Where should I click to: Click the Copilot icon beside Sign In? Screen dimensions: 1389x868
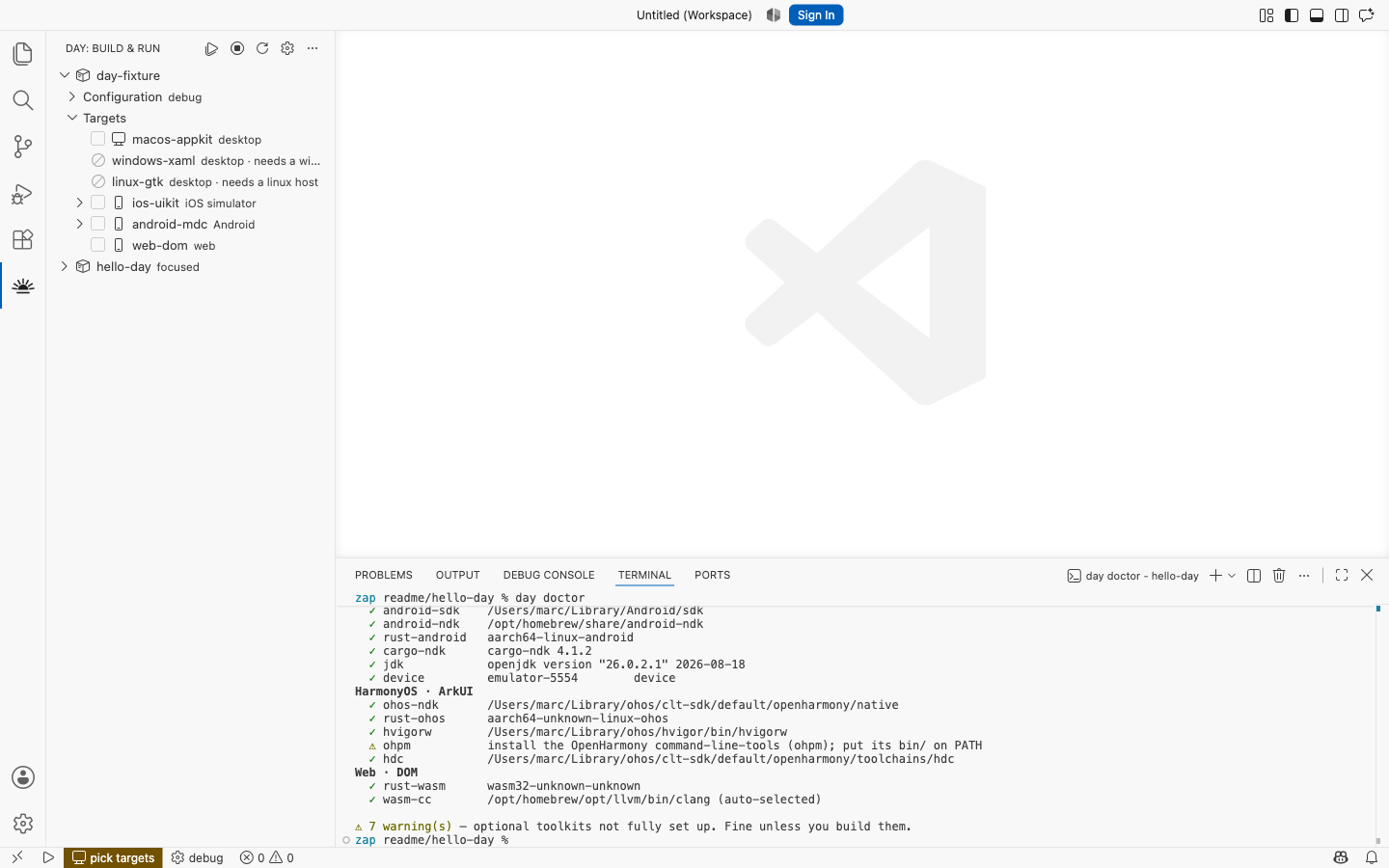pos(774,15)
